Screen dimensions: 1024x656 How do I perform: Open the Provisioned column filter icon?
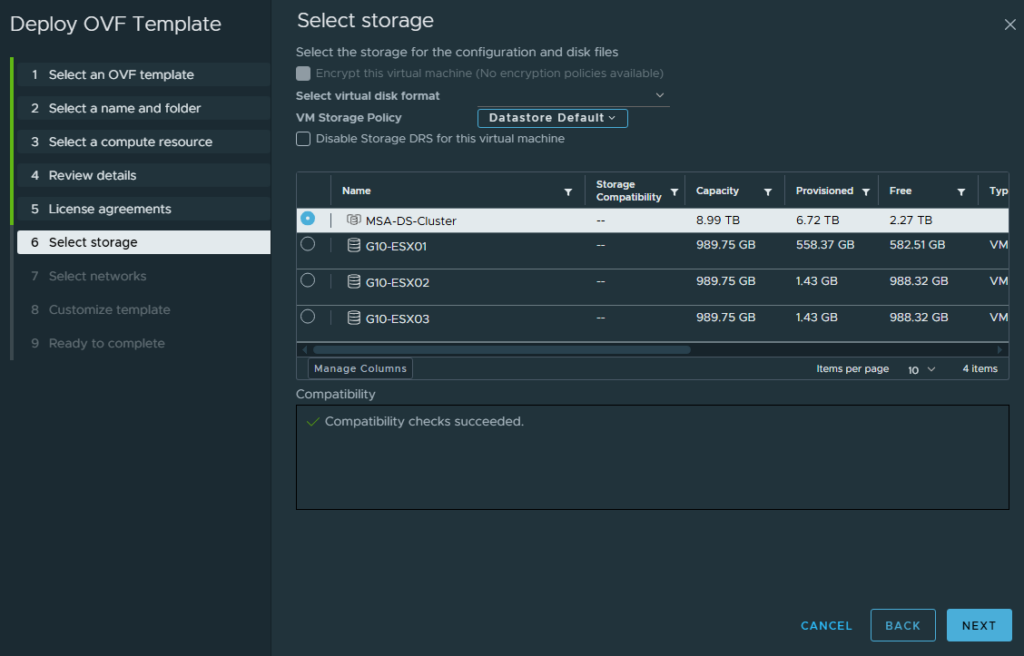[x=866, y=192]
